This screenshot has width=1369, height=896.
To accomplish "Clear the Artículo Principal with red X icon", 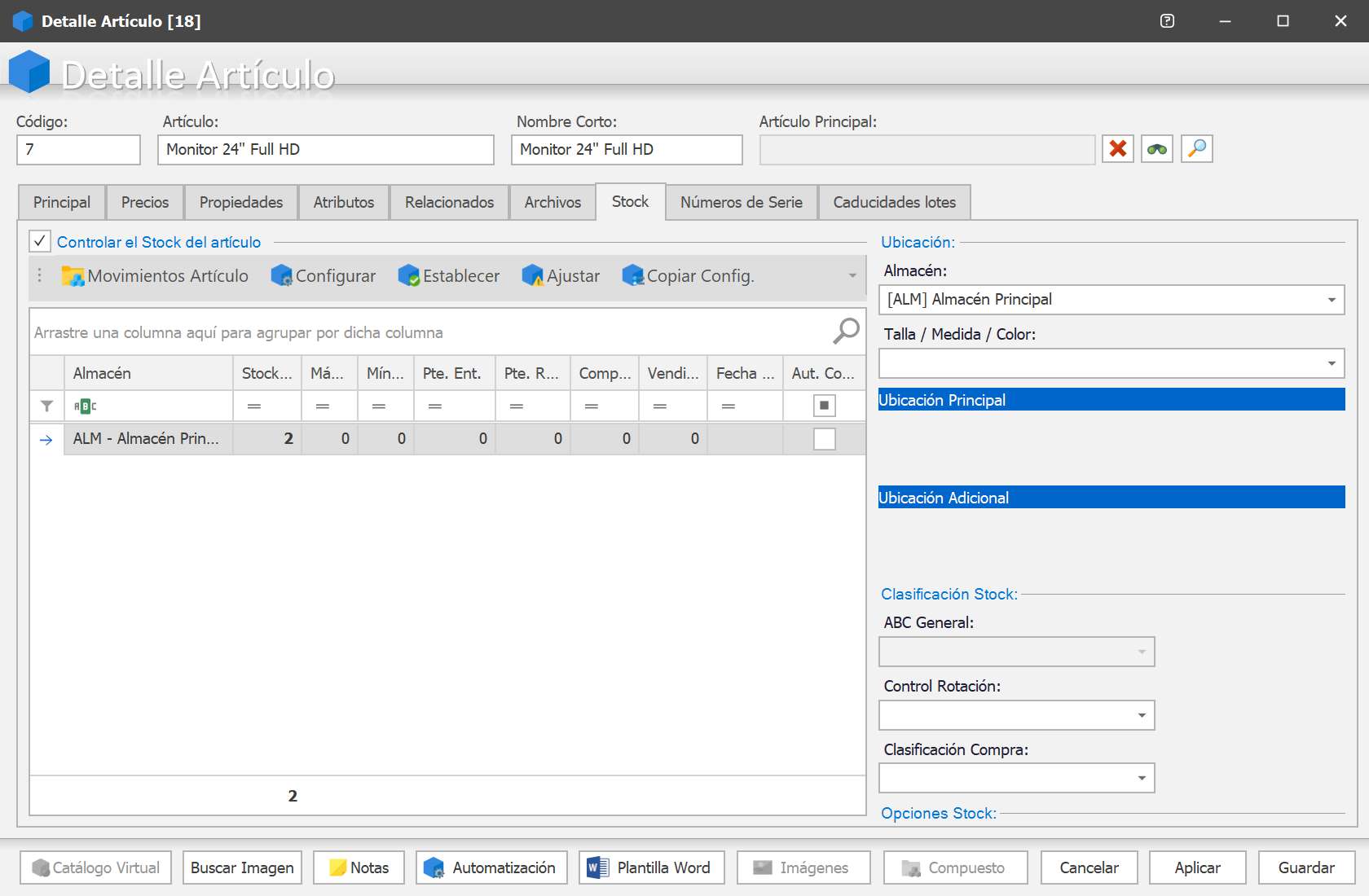I will (x=1118, y=149).
